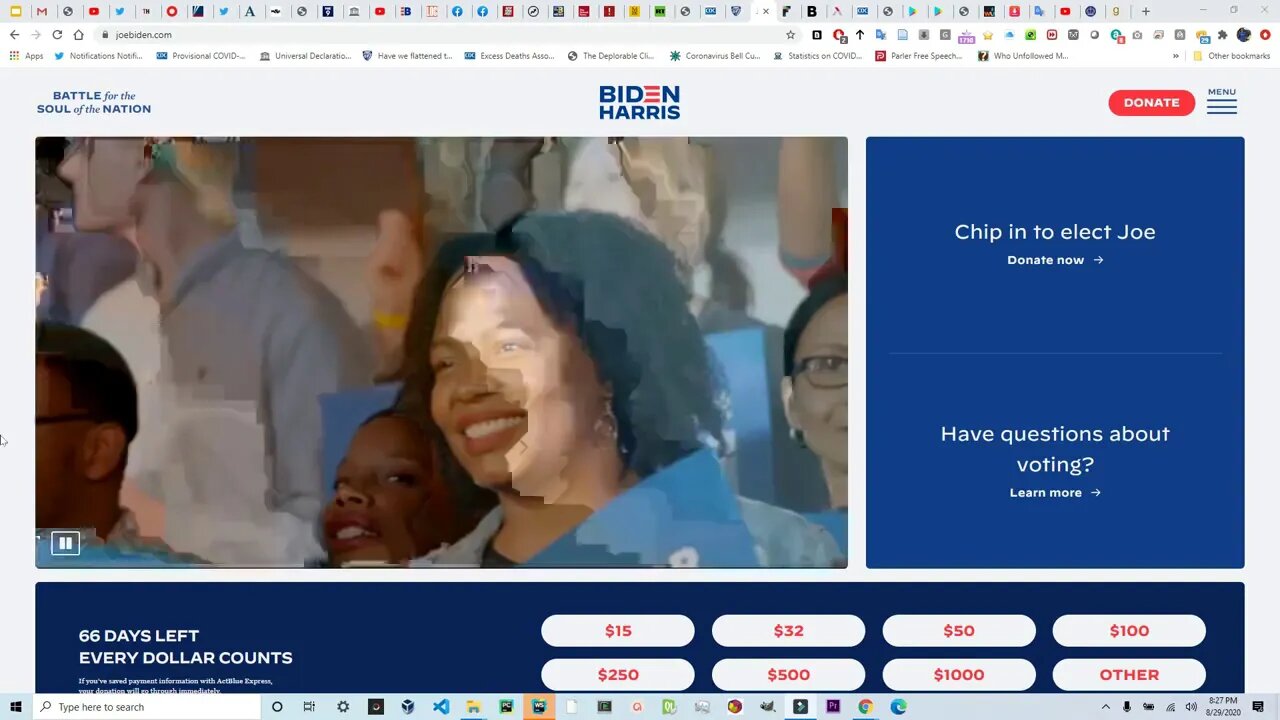Choose the $100 donation amount
The height and width of the screenshot is (720, 1280).
(x=1129, y=631)
